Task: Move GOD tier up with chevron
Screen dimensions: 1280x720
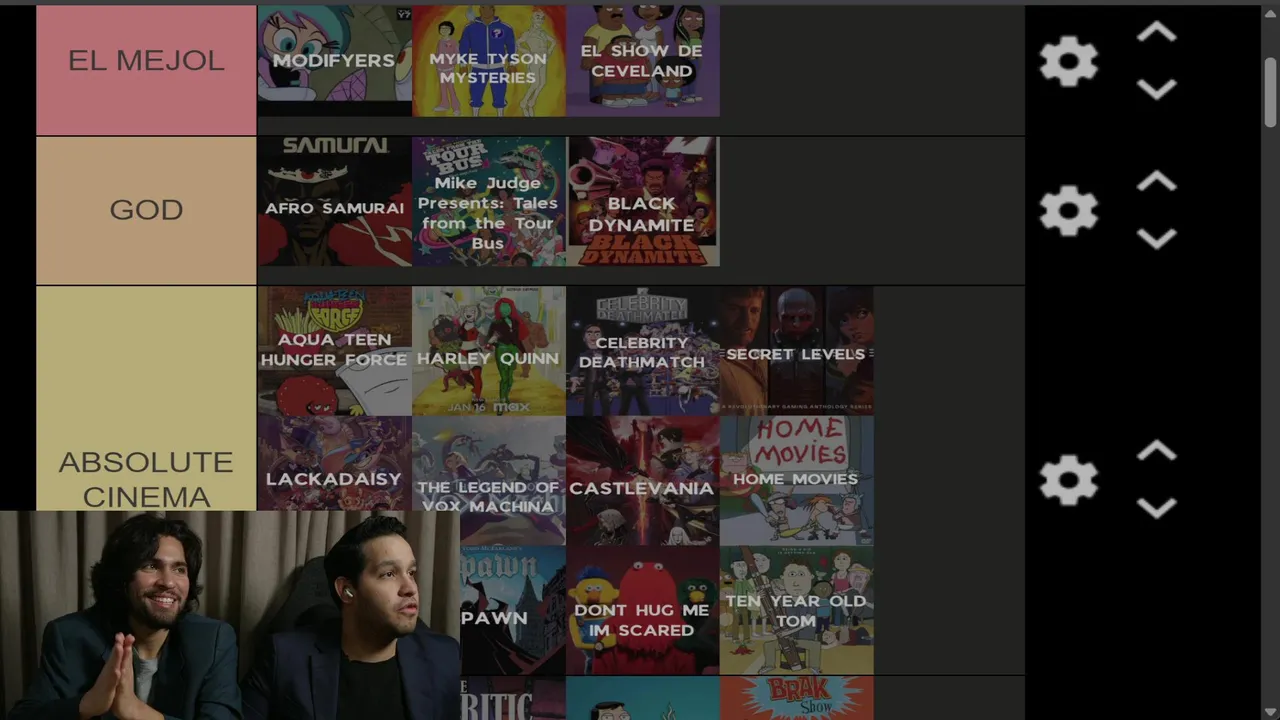Action: (1156, 182)
